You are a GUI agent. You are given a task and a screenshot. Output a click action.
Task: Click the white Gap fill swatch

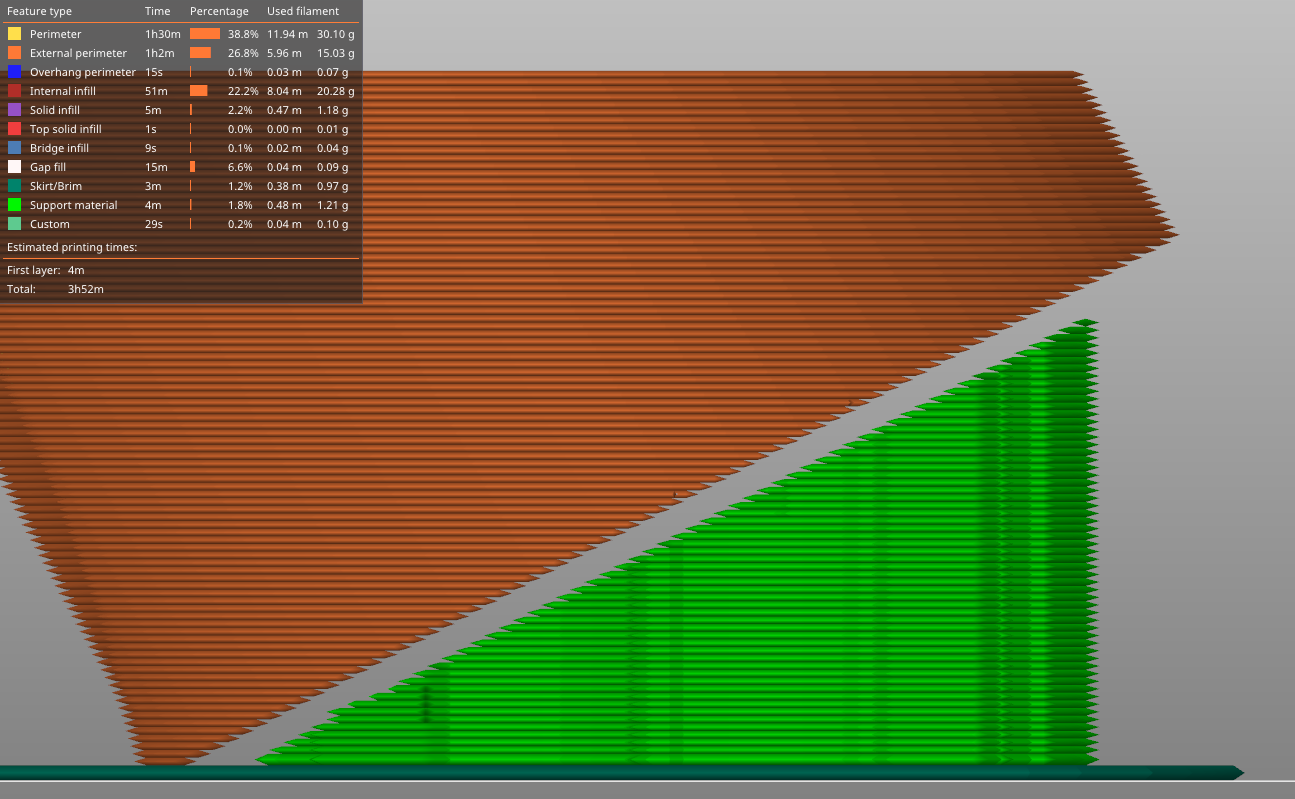(x=14, y=166)
